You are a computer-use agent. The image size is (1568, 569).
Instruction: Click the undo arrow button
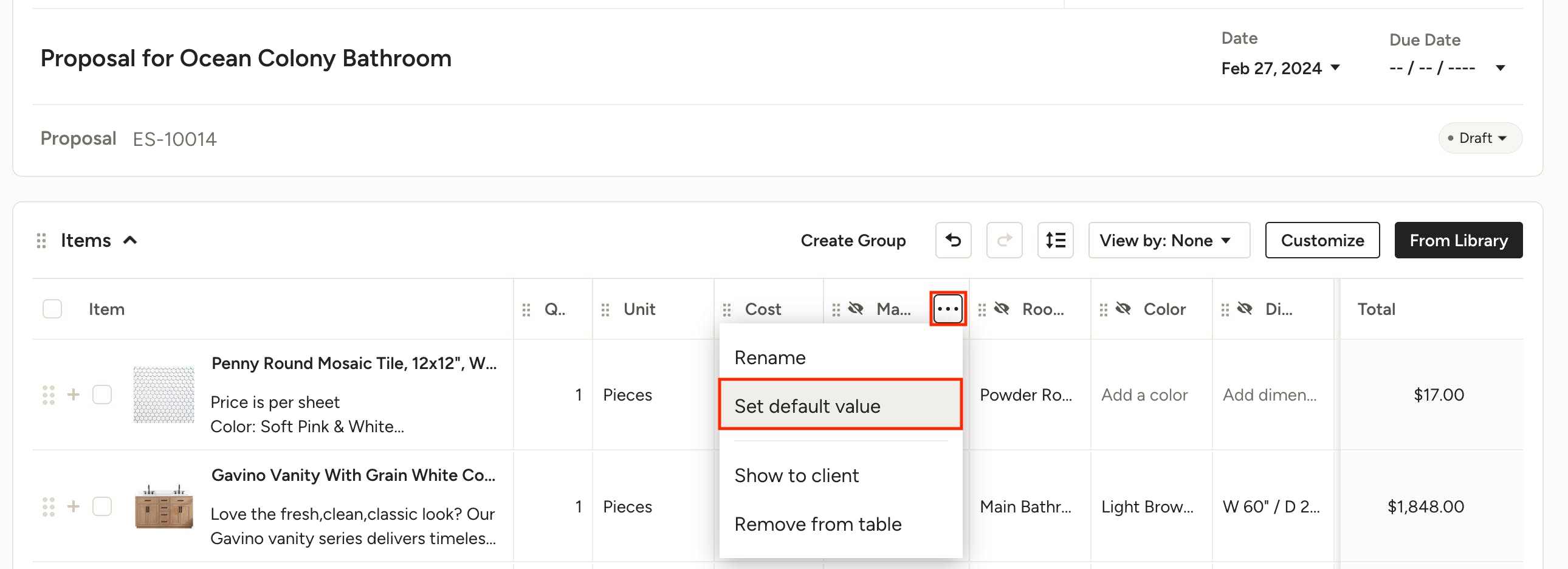pyautogui.click(x=952, y=240)
